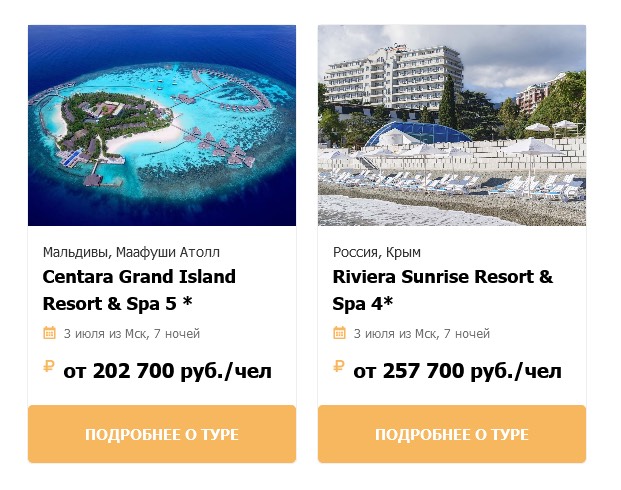The height and width of the screenshot is (490, 621).
Task: Click the 5 * star rating on Centara
Action: [179, 304]
